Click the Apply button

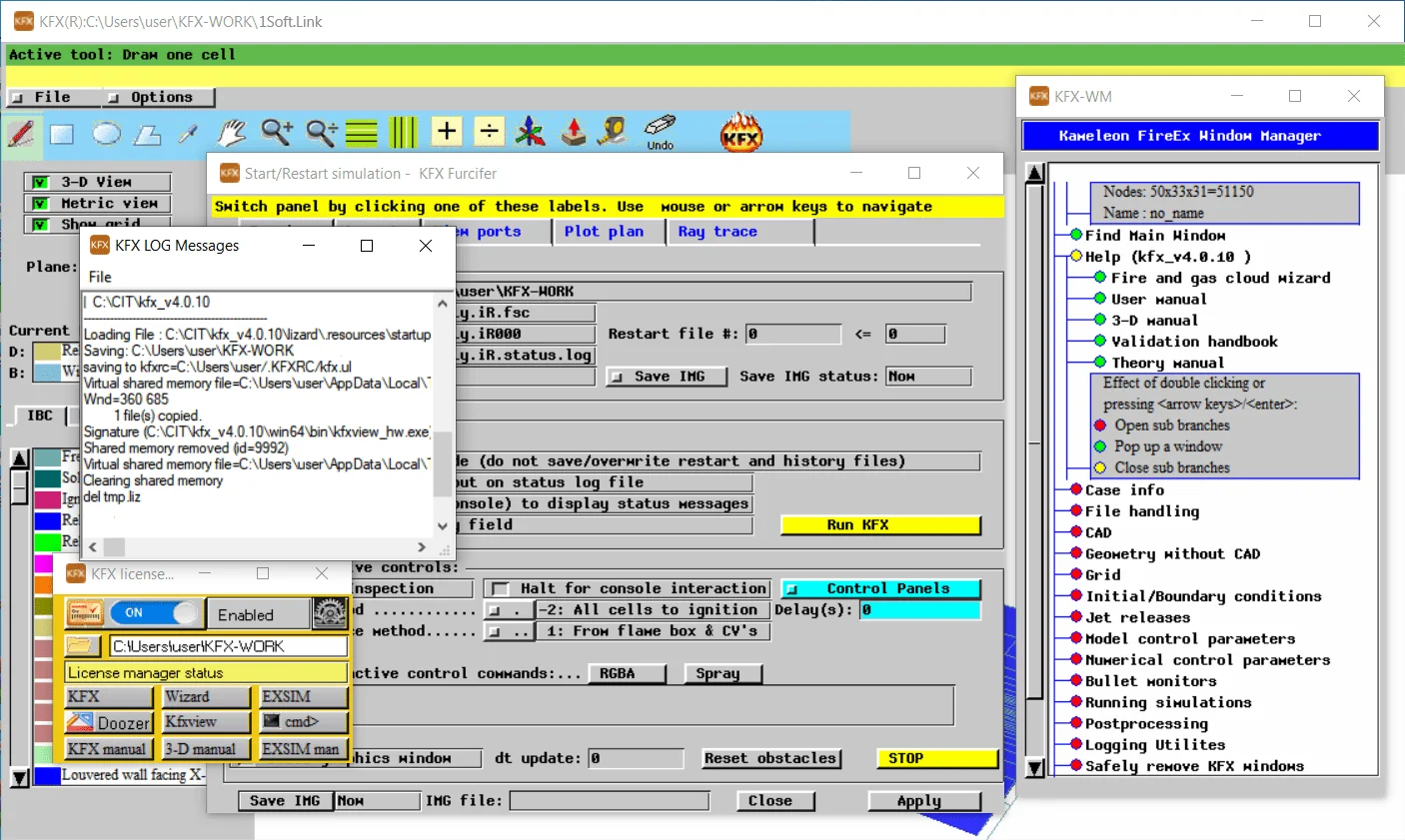click(924, 801)
